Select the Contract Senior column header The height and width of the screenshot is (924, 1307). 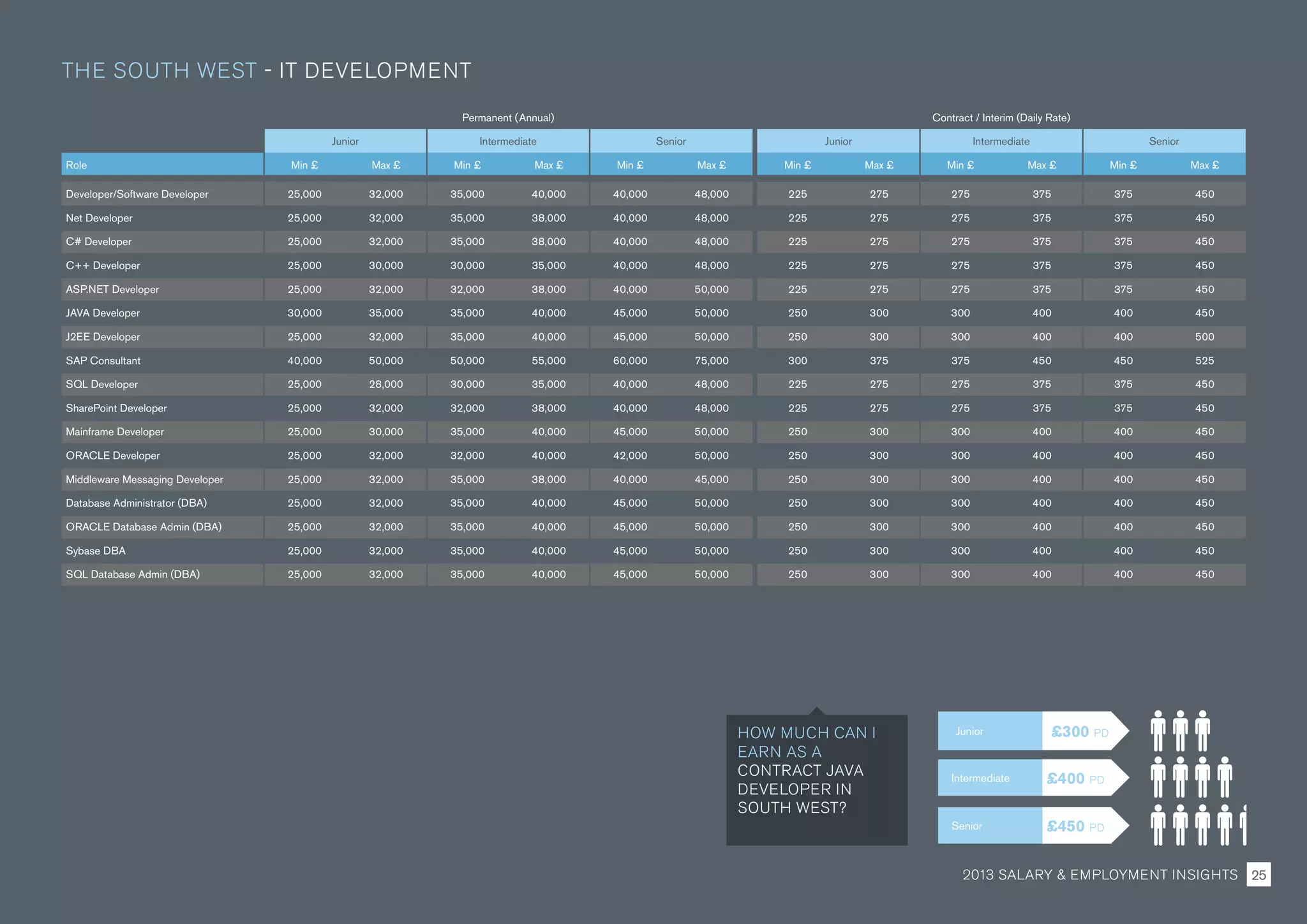(x=1163, y=141)
